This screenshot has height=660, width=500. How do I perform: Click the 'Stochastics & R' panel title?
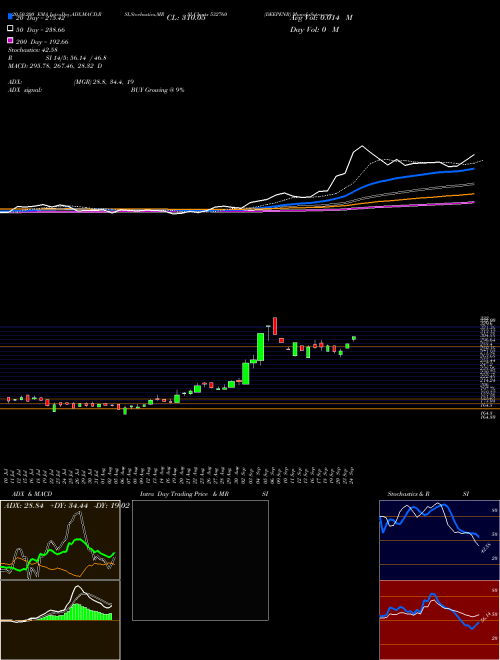(x=409, y=494)
